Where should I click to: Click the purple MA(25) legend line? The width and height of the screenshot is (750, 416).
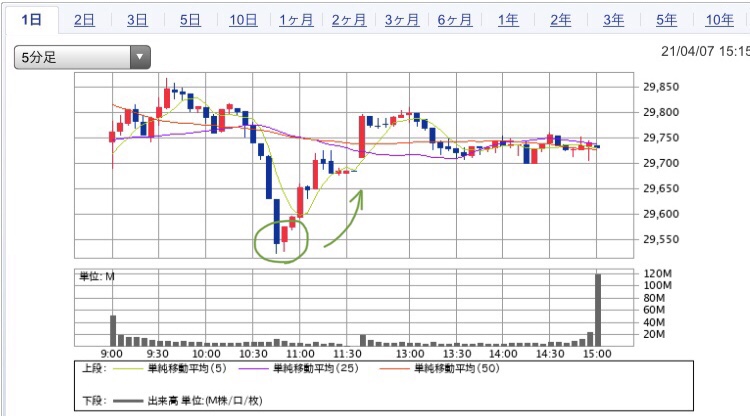pos(254,369)
